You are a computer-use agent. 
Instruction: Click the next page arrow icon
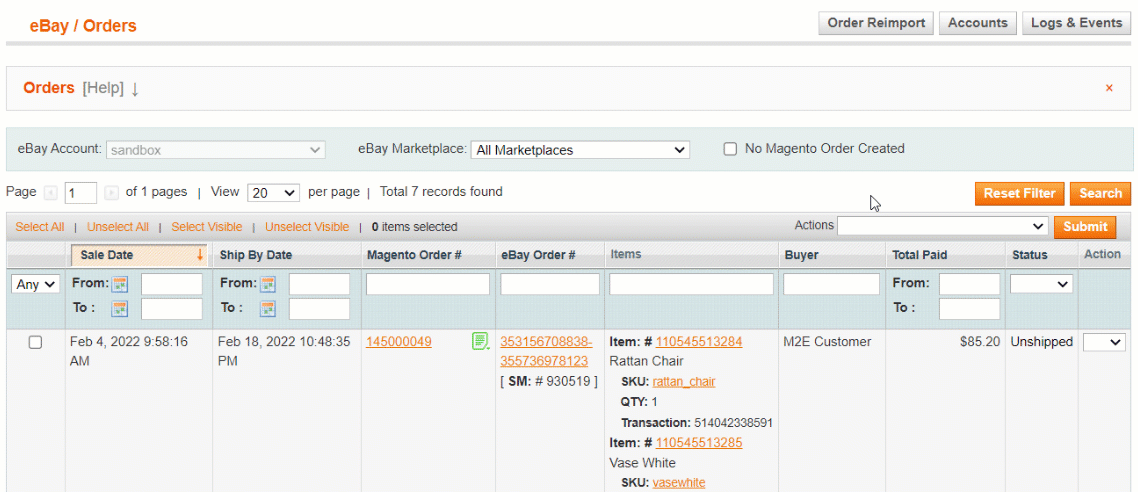pos(111,192)
